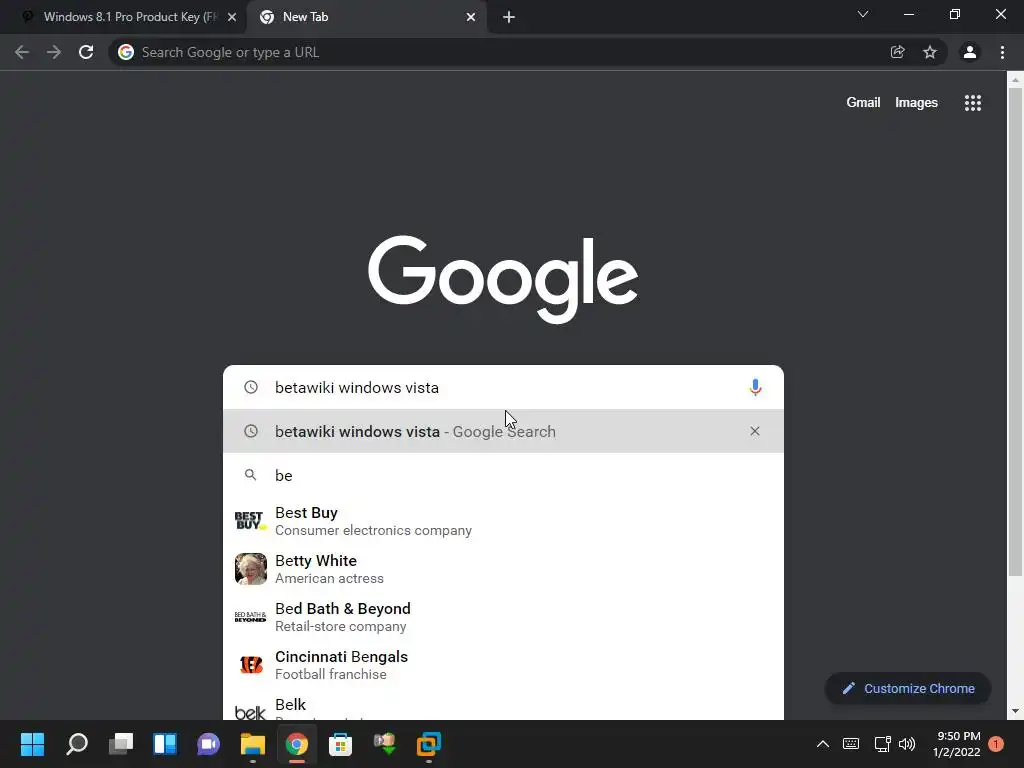This screenshot has width=1024, height=768.
Task: Open the Chrome profile avatar menu
Action: click(x=970, y=52)
